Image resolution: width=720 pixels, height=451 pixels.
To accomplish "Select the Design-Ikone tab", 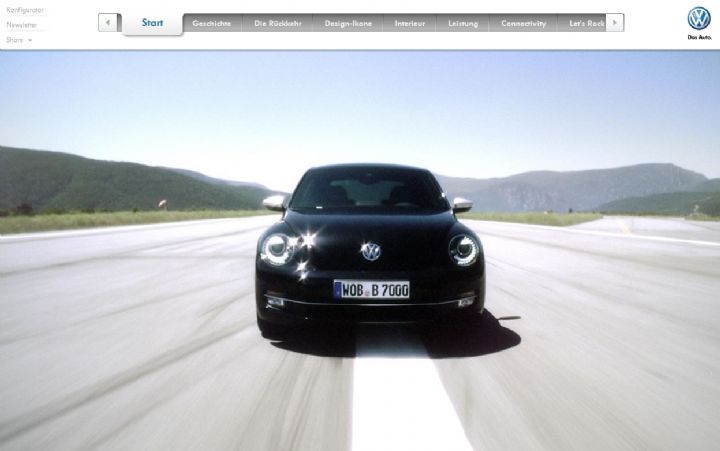I will 348,23.
